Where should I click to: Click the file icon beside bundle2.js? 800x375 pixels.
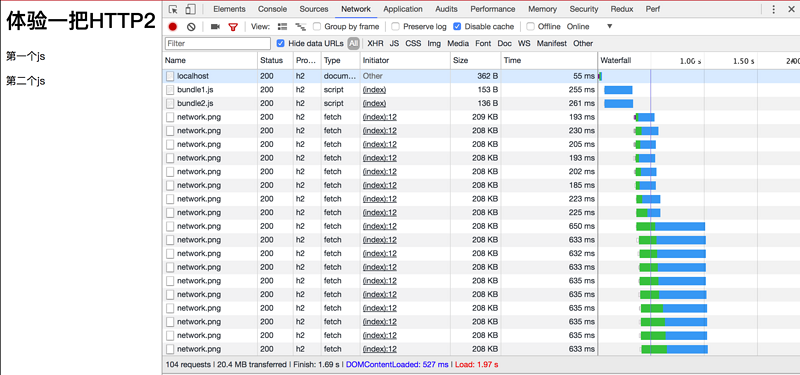(170, 104)
